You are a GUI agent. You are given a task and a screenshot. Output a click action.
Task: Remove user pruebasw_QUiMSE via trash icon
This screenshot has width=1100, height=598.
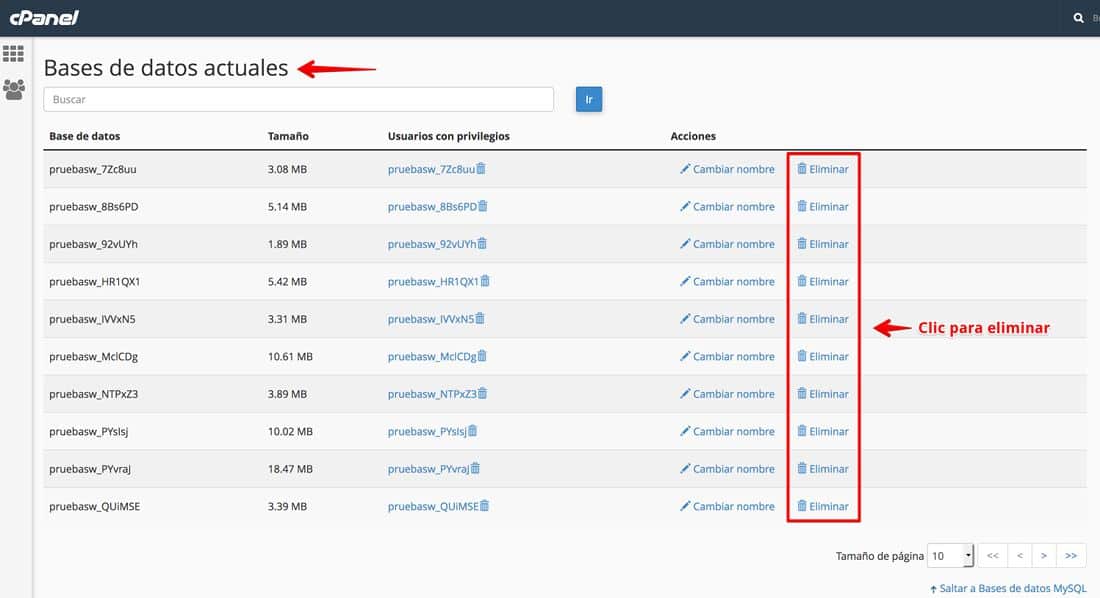484,505
